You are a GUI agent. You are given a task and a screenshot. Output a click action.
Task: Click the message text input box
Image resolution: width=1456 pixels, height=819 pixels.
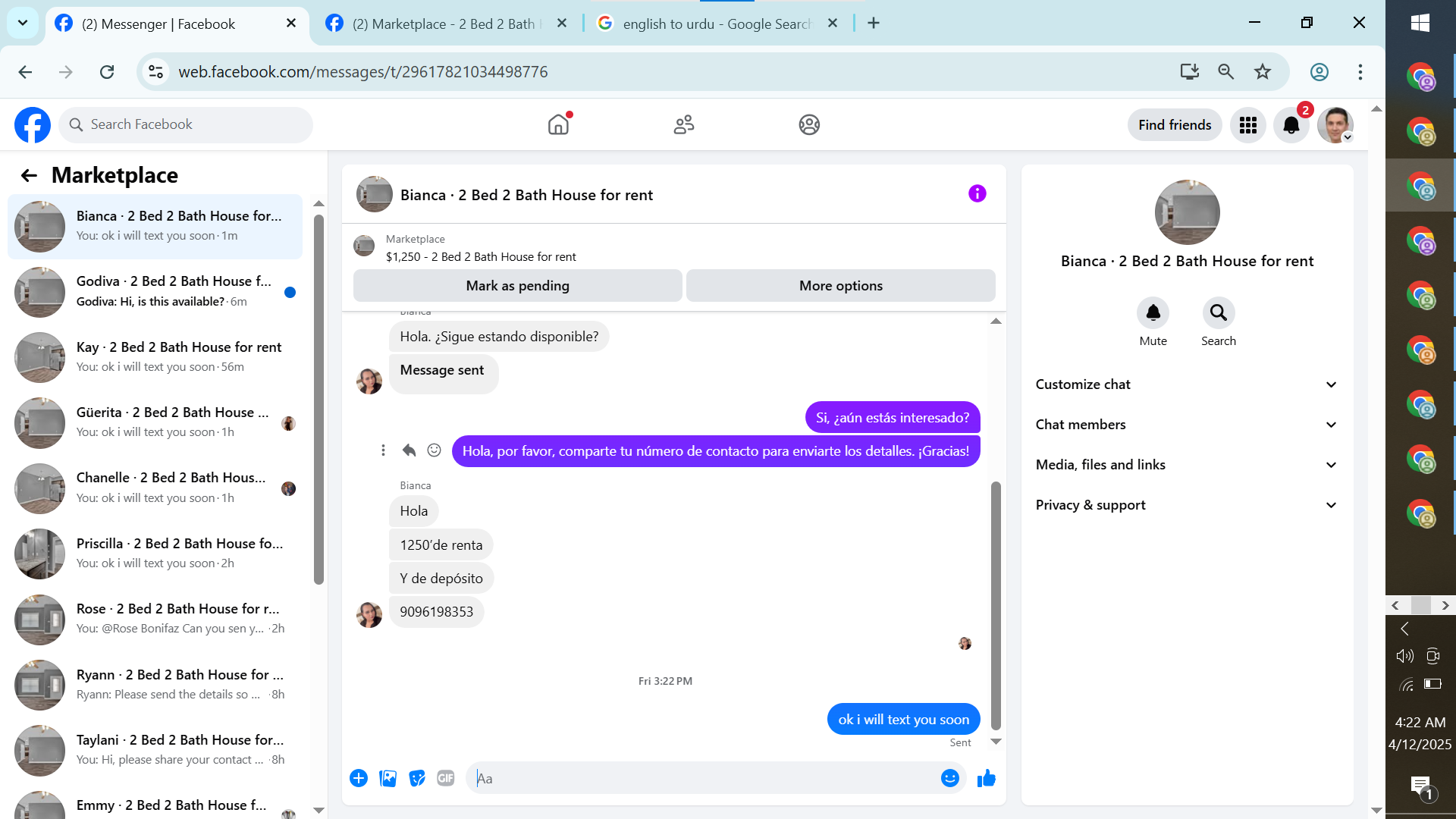point(705,778)
